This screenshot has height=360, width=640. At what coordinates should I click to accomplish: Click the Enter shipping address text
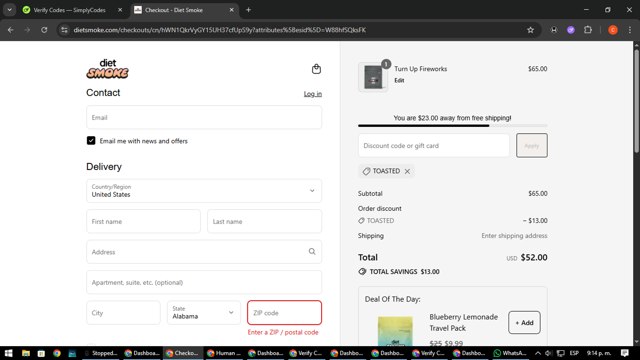click(x=514, y=236)
